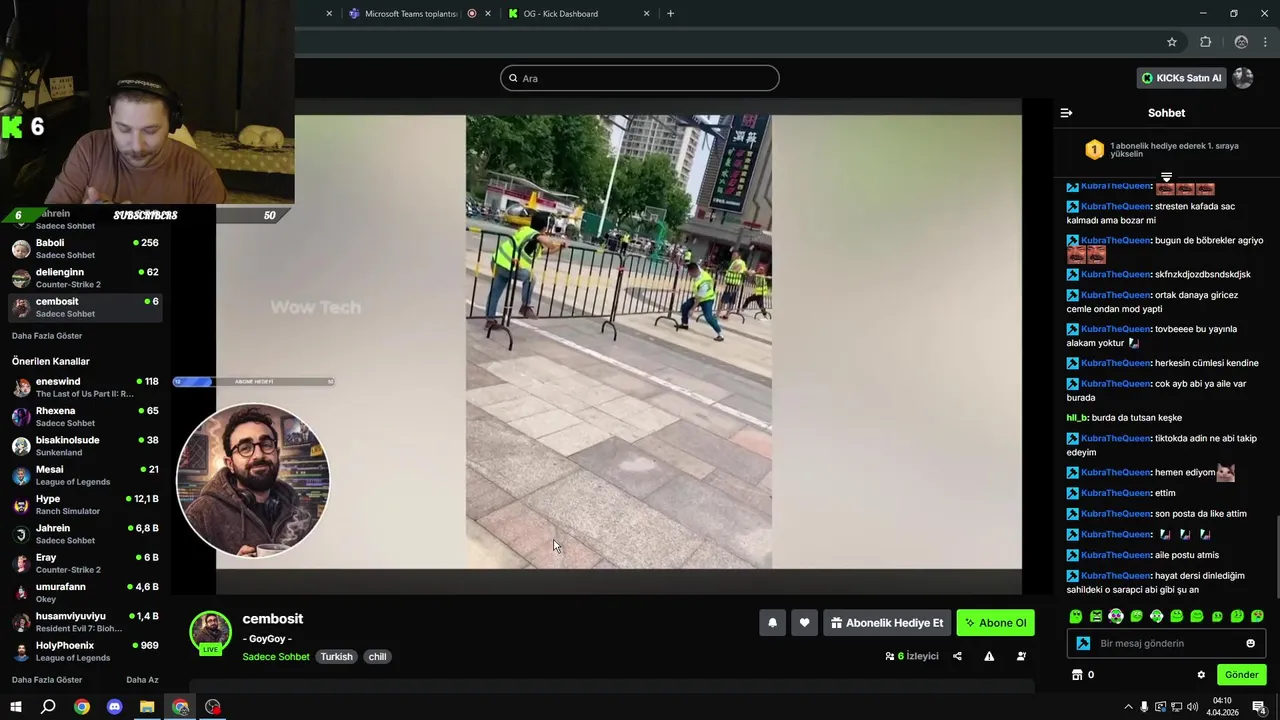Expand recommended channels with lower Daha Fazla Göster

point(47,680)
